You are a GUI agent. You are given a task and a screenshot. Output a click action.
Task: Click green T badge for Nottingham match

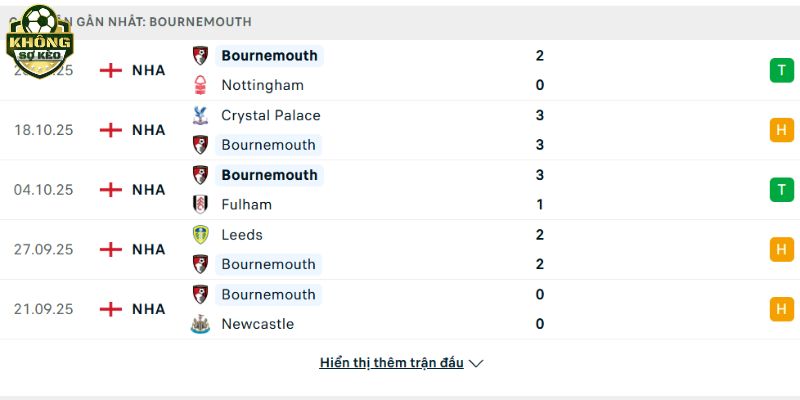[781, 70]
